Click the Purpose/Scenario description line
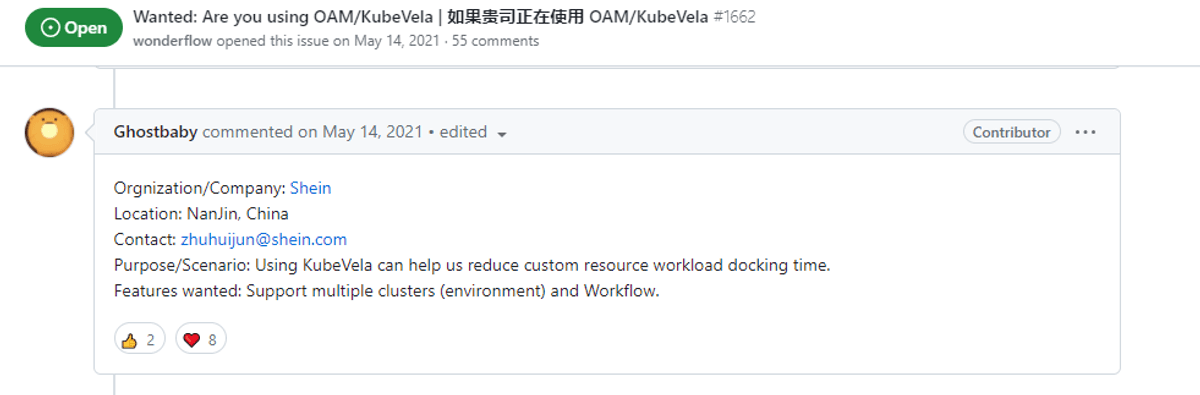This screenshot has width=1200, height=395. 472,266
